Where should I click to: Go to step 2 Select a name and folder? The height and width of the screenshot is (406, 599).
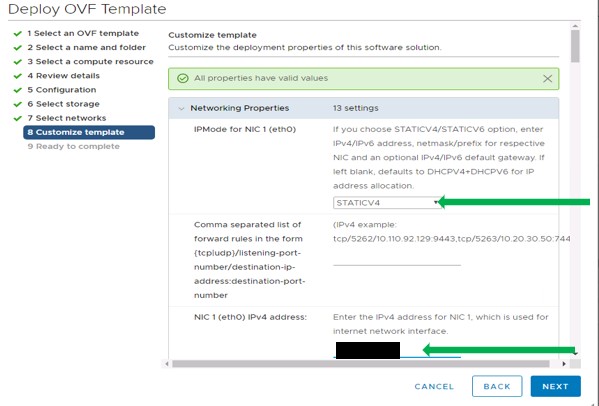pos(86,48)
